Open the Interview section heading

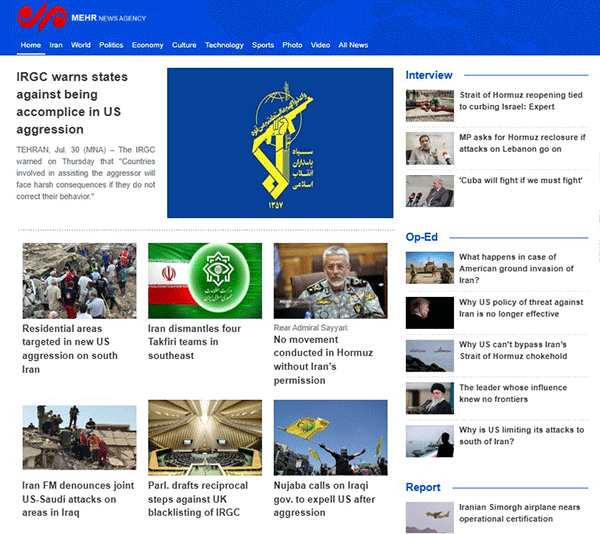point(429,75)
